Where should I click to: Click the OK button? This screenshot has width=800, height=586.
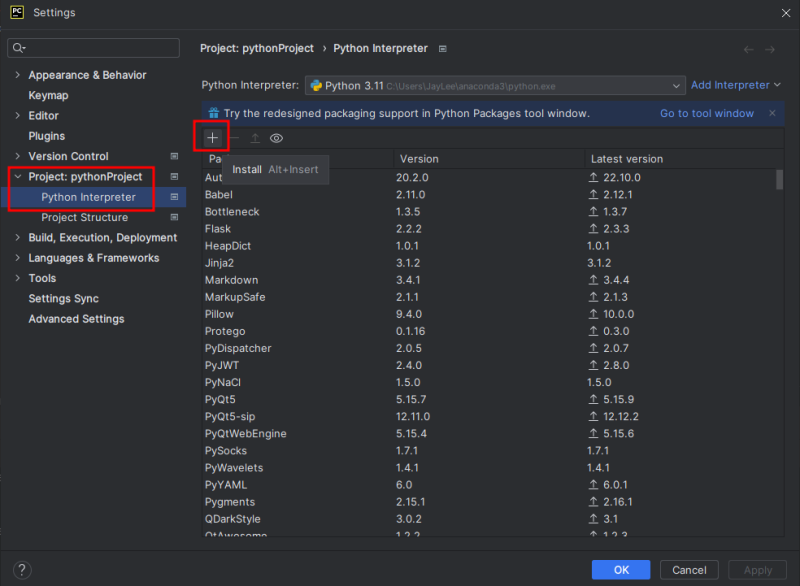tap(620, 568)
